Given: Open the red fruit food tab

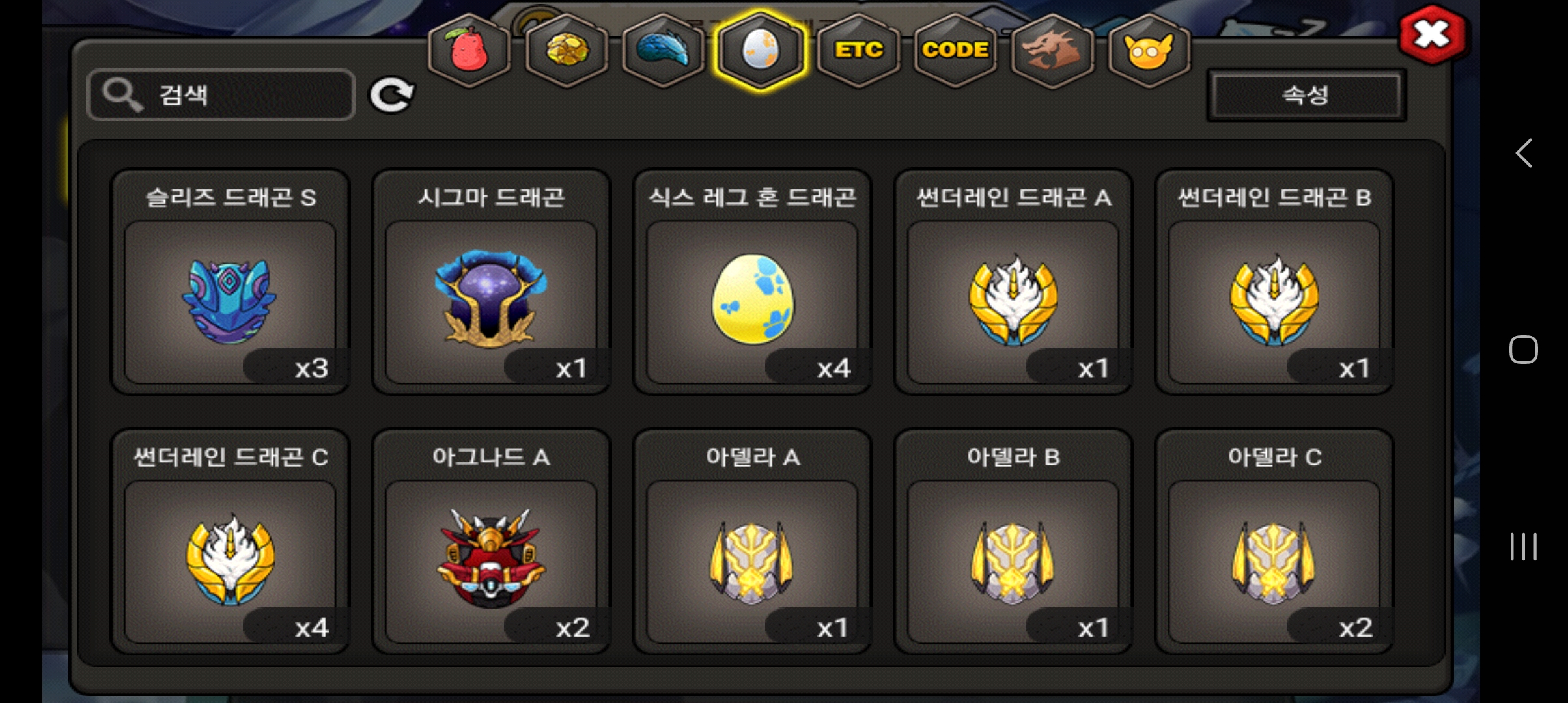Looking at the screenshot, I should pos(469,51).
